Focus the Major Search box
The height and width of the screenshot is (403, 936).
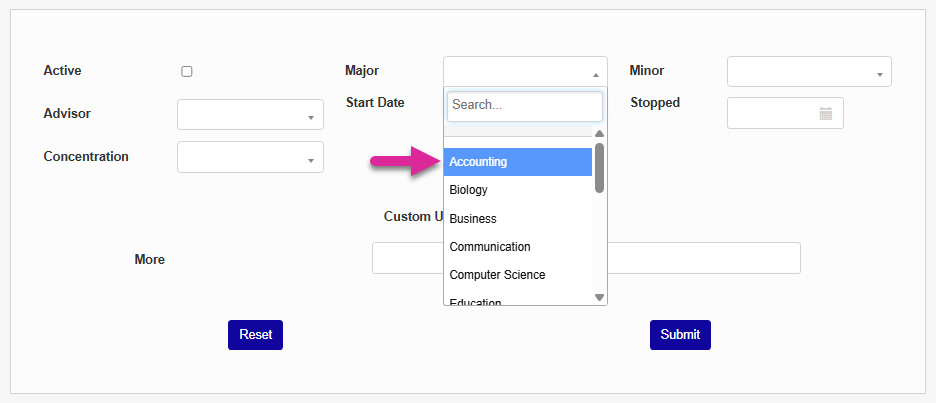524,106
